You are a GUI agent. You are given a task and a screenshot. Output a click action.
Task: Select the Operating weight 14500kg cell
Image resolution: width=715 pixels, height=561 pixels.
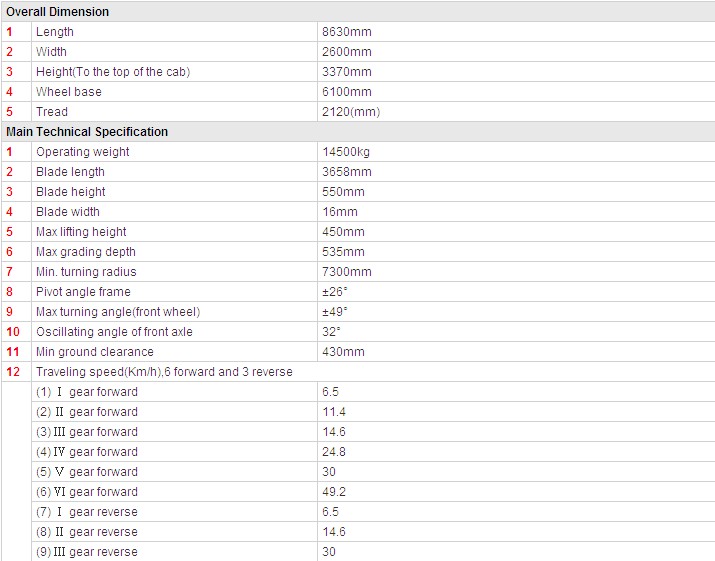(346, 152)
